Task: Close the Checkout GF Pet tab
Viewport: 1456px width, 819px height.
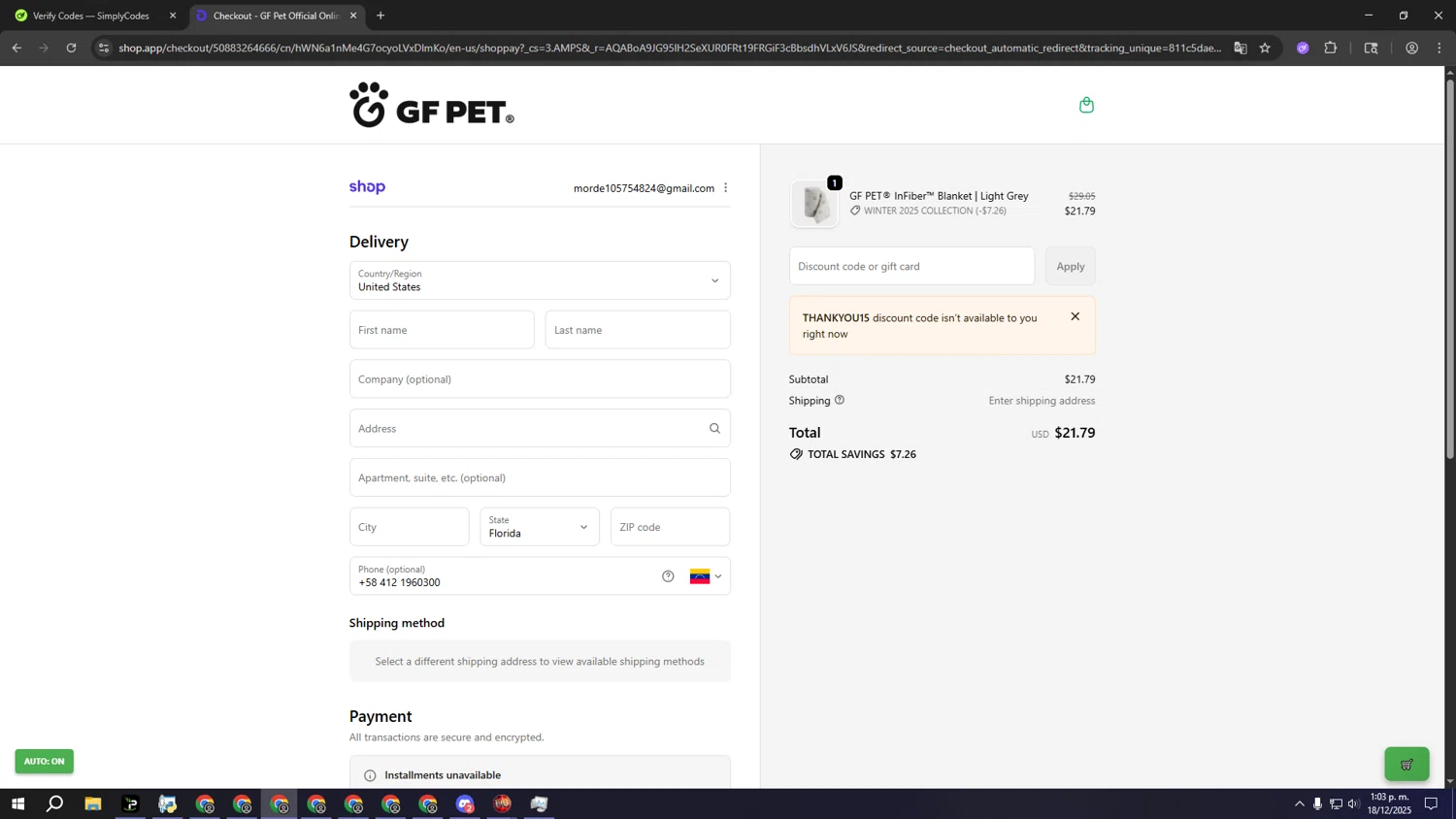Action: 353,16
